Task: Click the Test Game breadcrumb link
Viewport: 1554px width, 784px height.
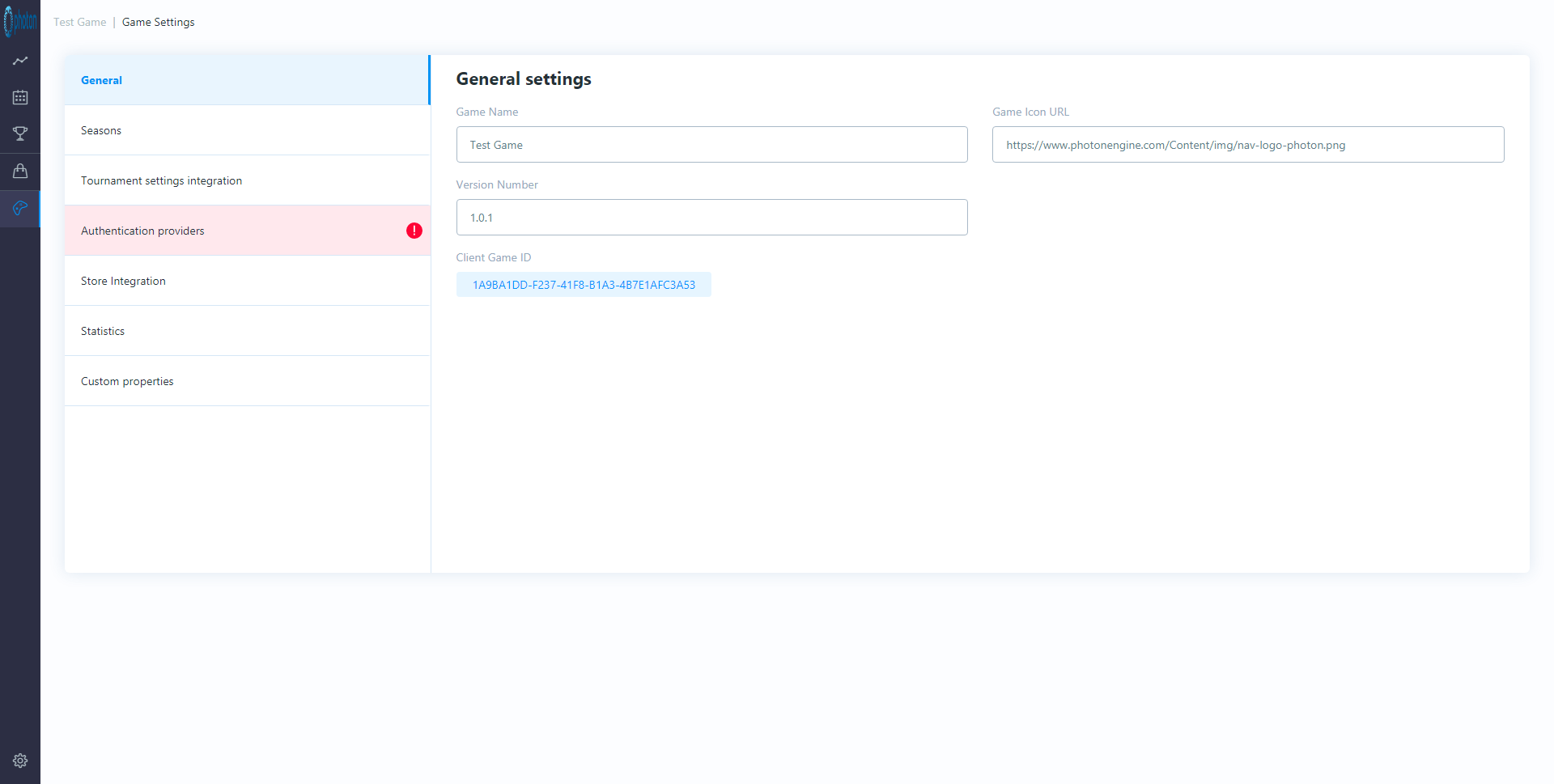Action: (x=79, y=22)
